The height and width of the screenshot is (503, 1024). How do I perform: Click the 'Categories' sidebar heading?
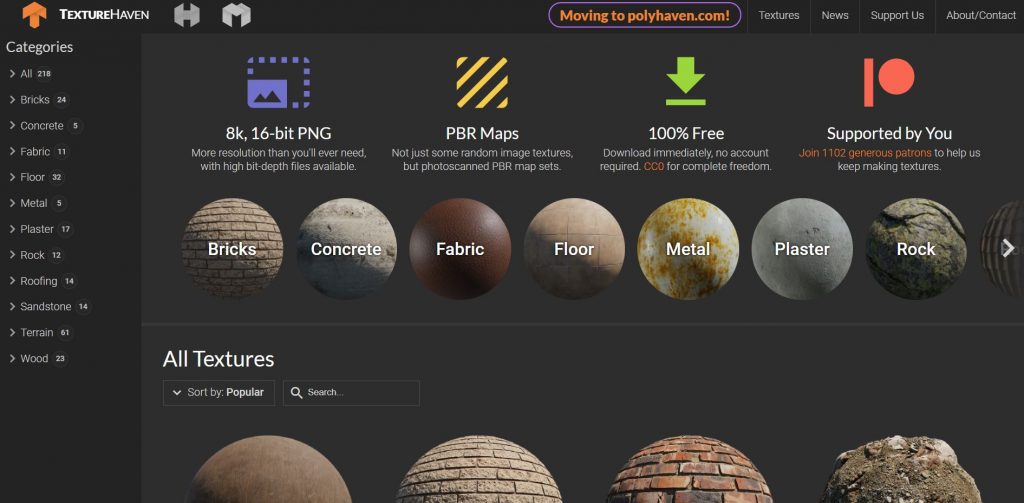click(39, 47)
